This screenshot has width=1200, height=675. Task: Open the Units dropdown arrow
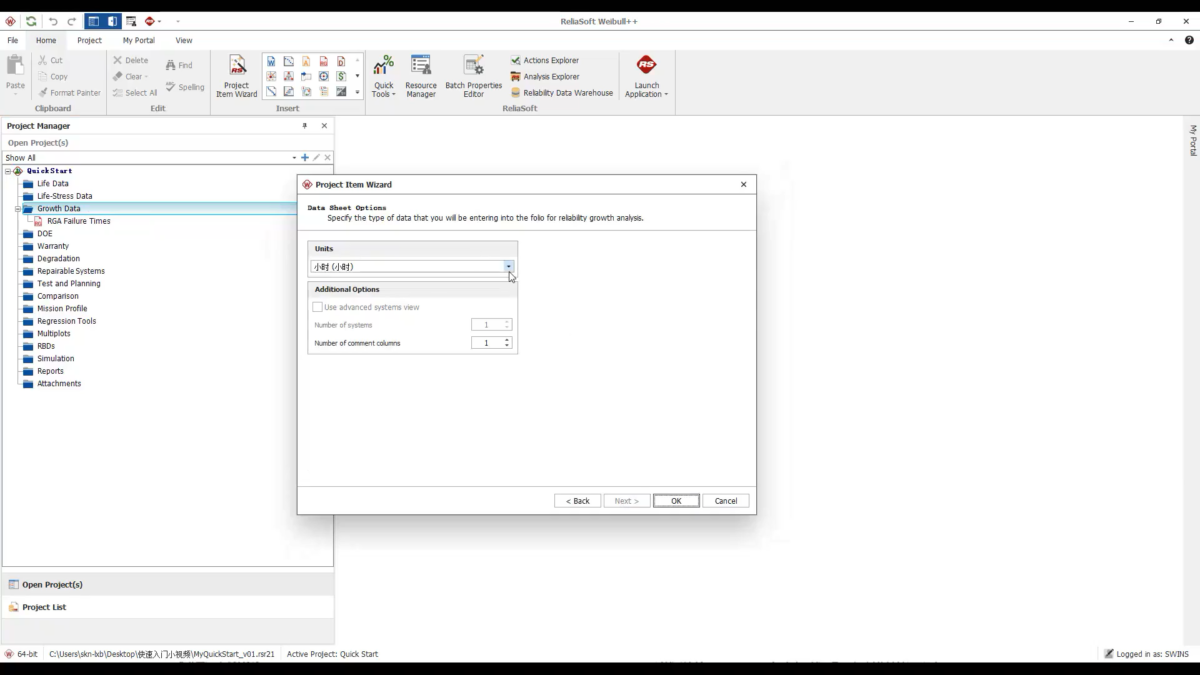(509, 267)
